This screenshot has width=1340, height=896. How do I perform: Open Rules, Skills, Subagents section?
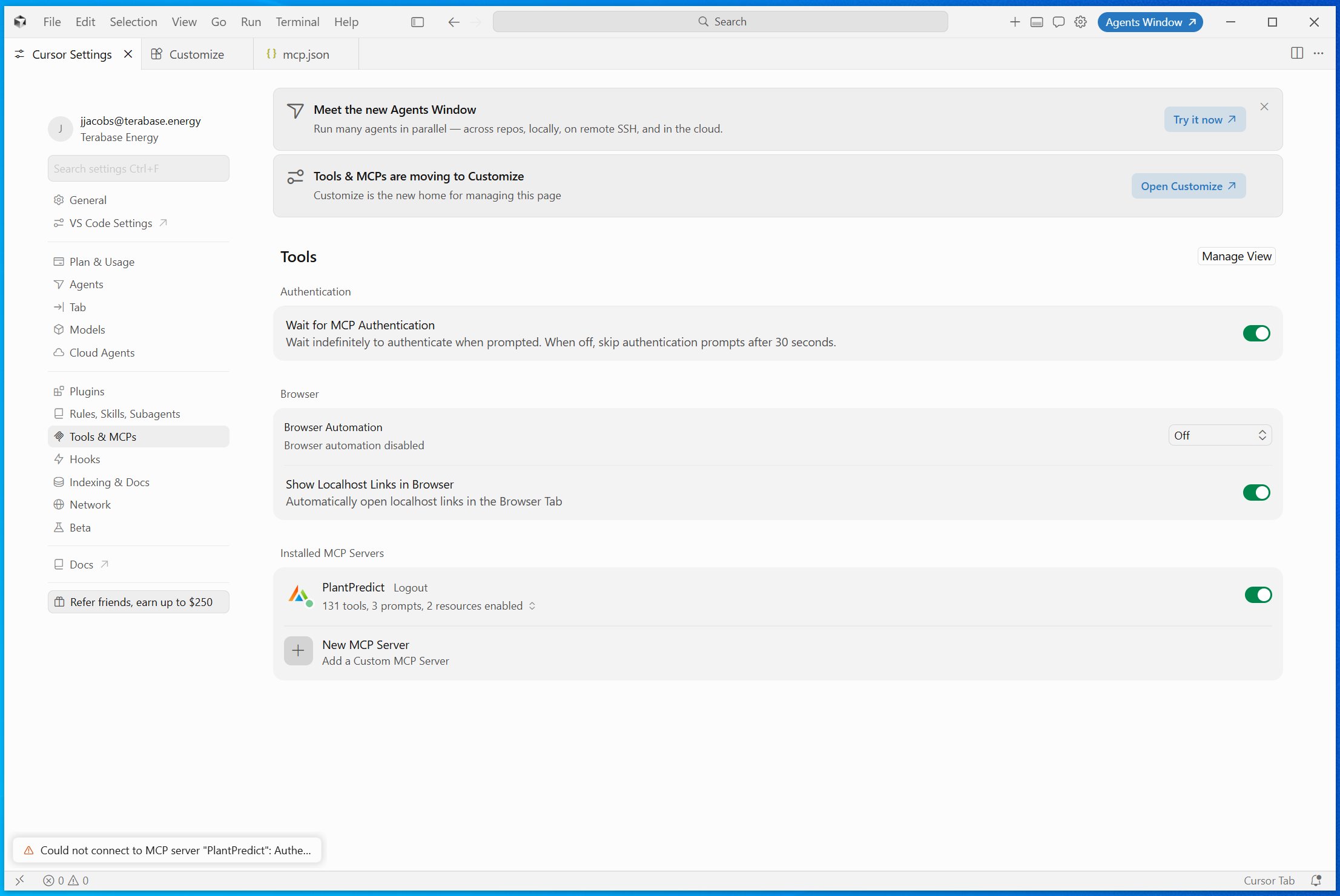(x=139, y=413)
